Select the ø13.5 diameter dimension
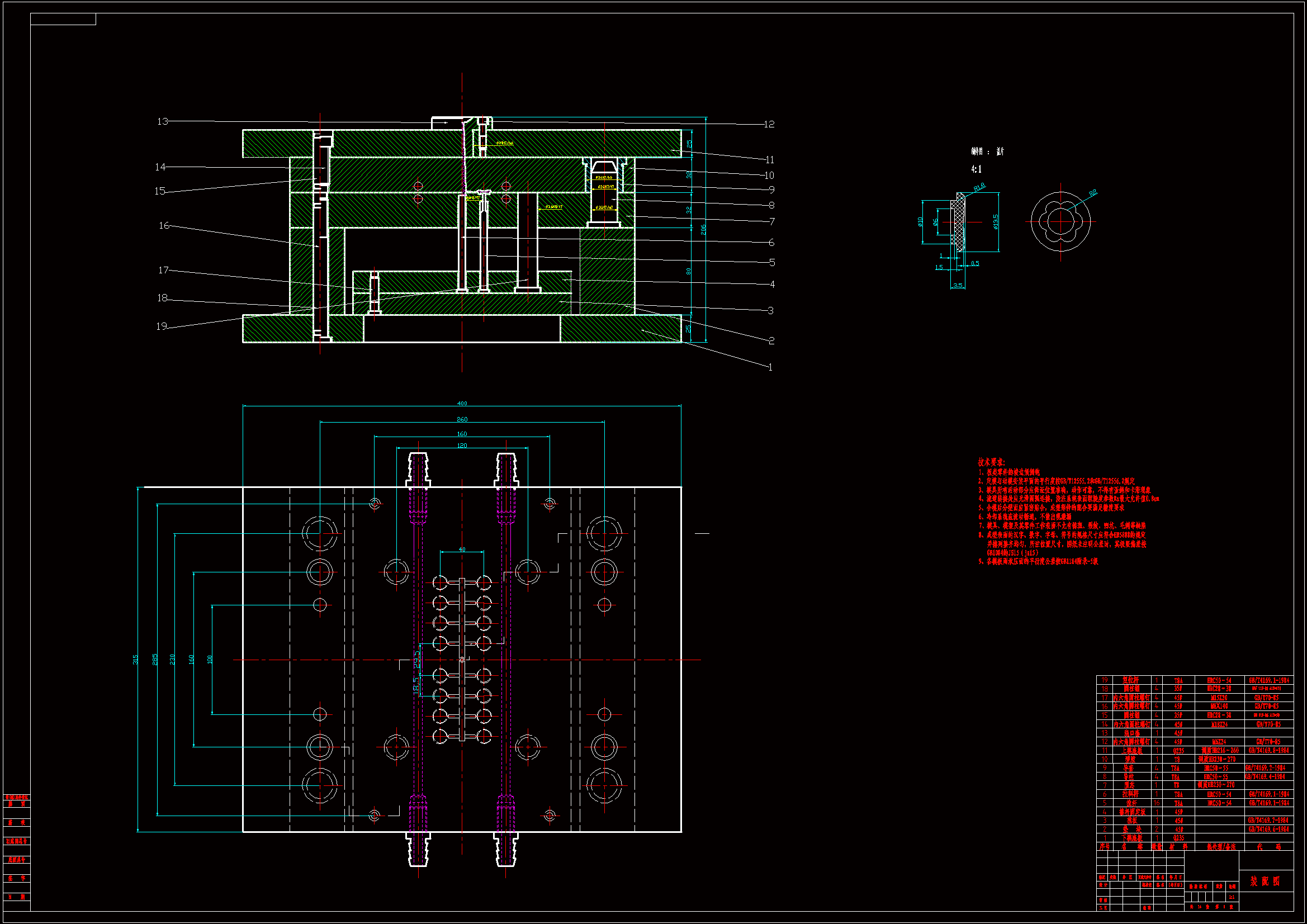The image size is (1307, 924). click(995, 221)
